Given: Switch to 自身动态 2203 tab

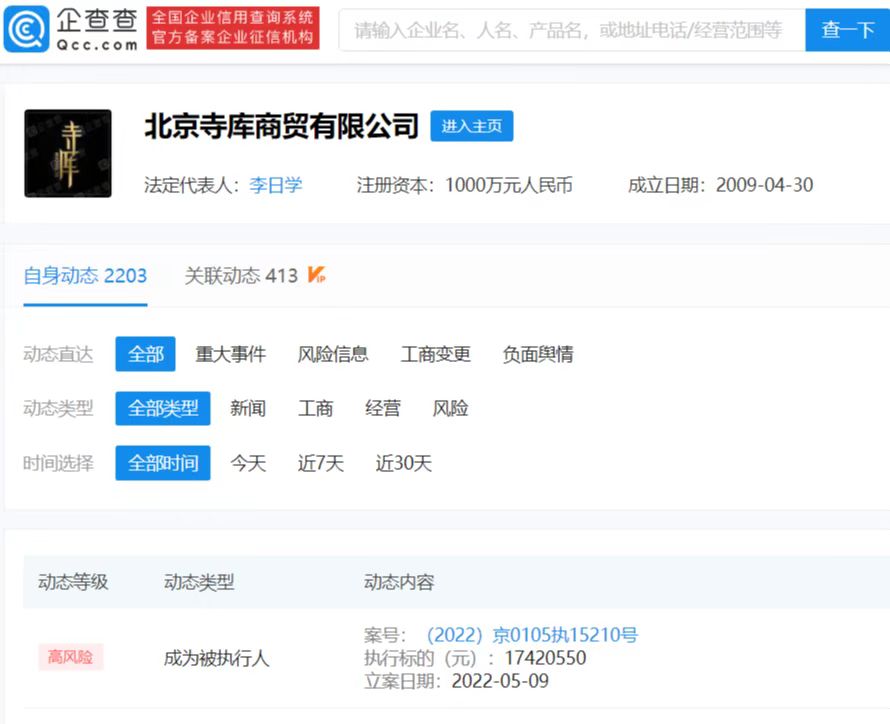Looking at the screenshot, I should tap(85, 276).
